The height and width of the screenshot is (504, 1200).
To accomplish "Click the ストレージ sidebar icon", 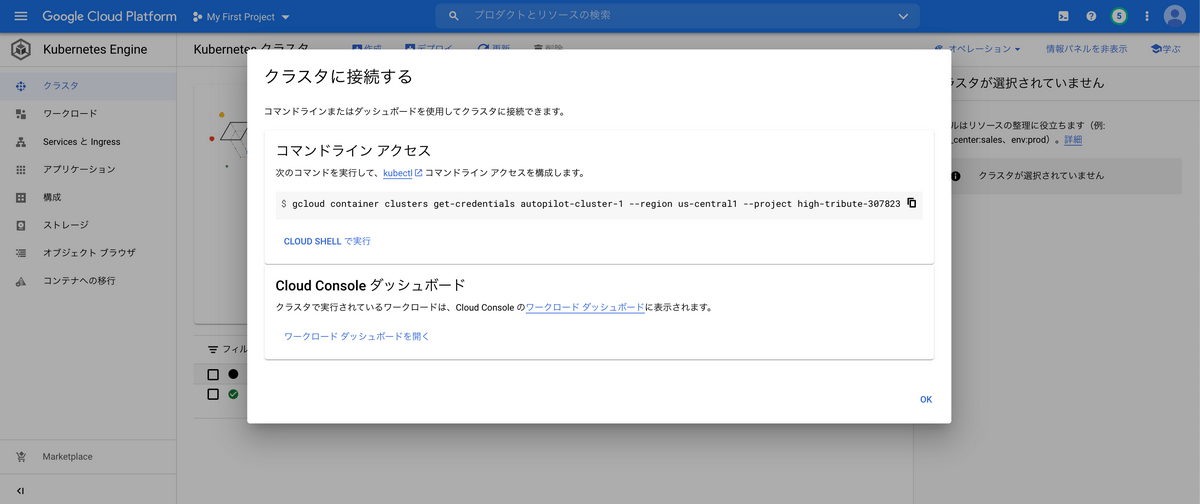I will coord(21,225).
